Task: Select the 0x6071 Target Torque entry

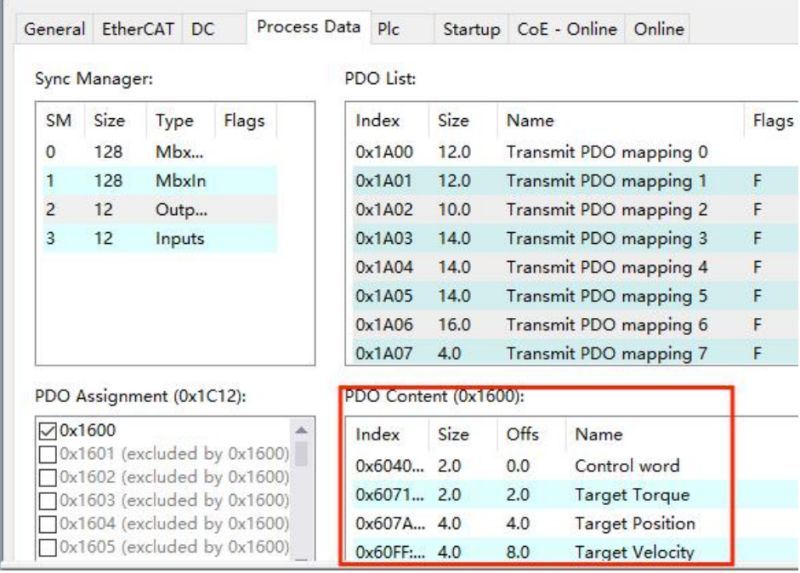Action: [x=574, y=495]
